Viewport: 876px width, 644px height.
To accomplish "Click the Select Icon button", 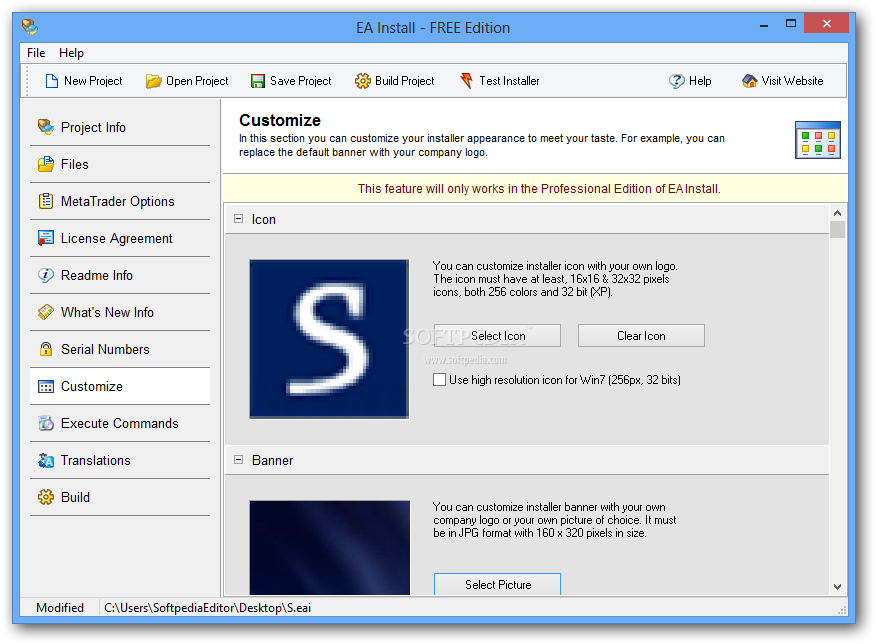I will (497, 336).
